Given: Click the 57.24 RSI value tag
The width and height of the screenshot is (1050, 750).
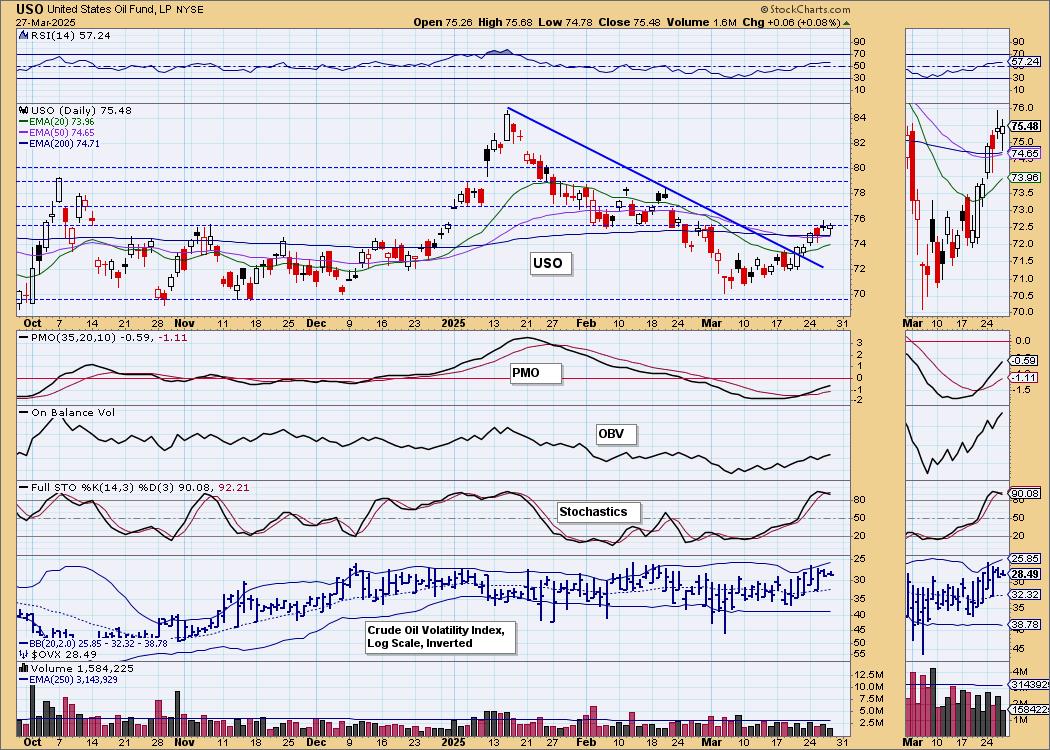Looking at the screenshot, I should point(1025,62).
